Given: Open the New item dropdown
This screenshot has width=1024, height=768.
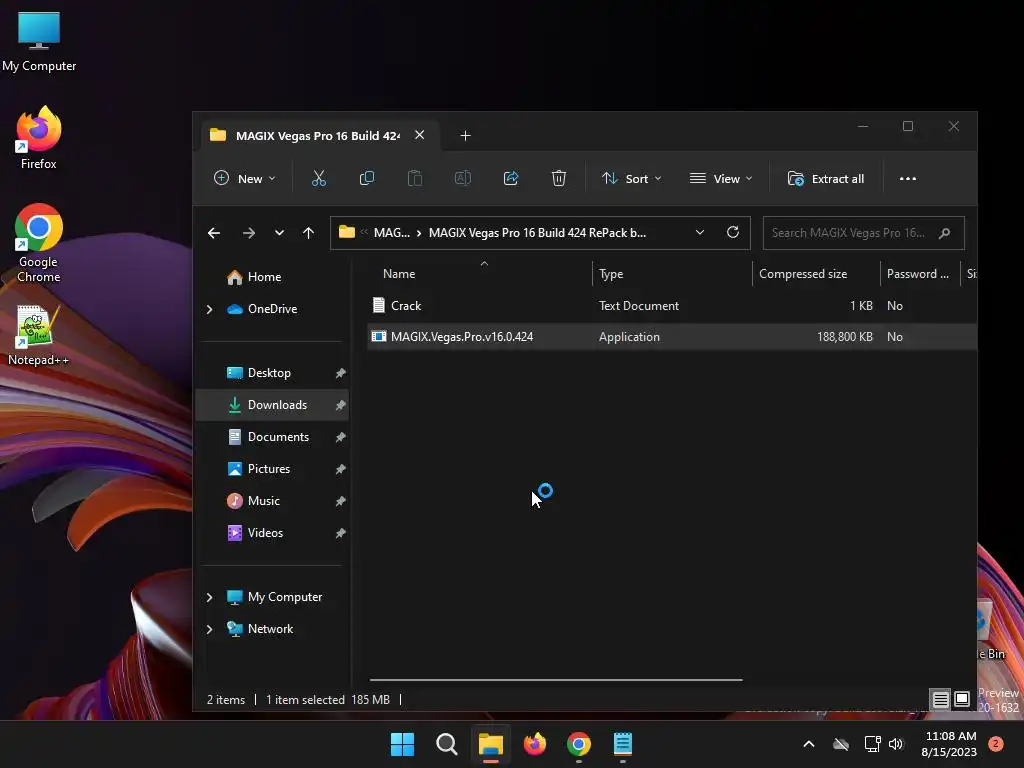Looking at the screenshot, I should [245, 178].
